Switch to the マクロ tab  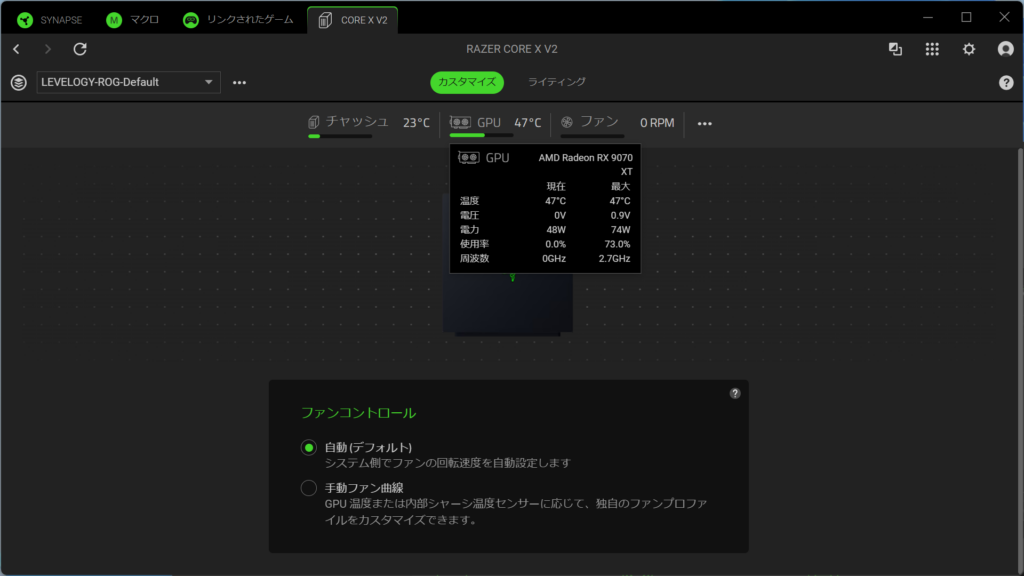pyautogui.click(x=133, y=19)
